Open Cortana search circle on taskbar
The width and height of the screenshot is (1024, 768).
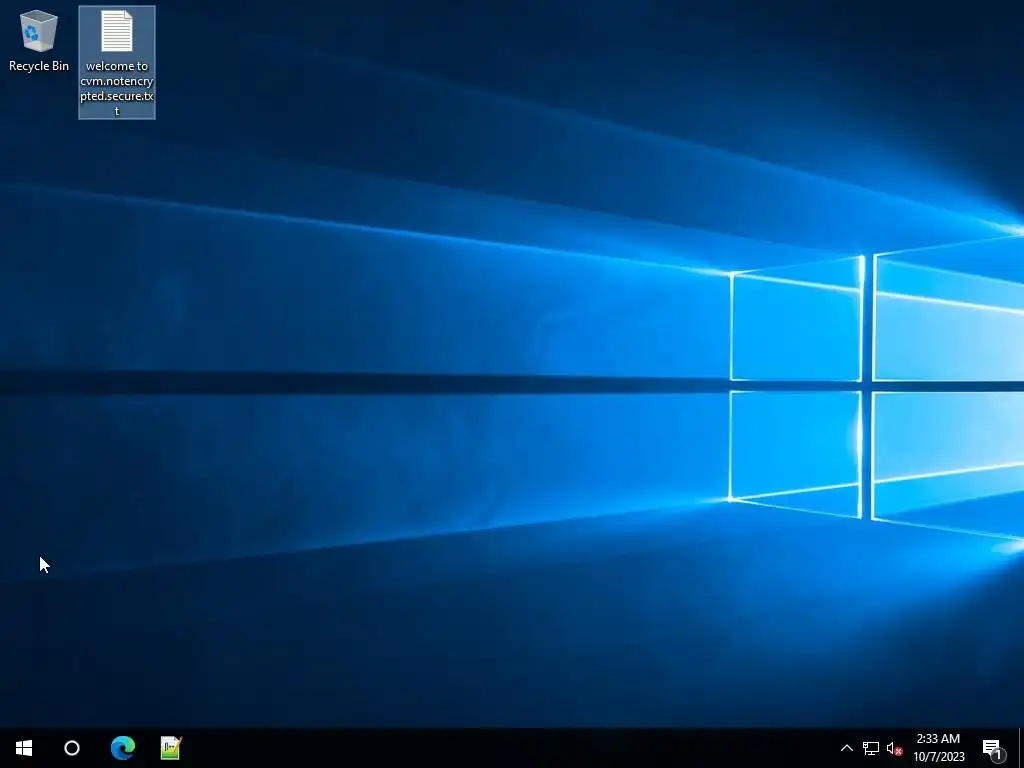(x=72, y=748)
